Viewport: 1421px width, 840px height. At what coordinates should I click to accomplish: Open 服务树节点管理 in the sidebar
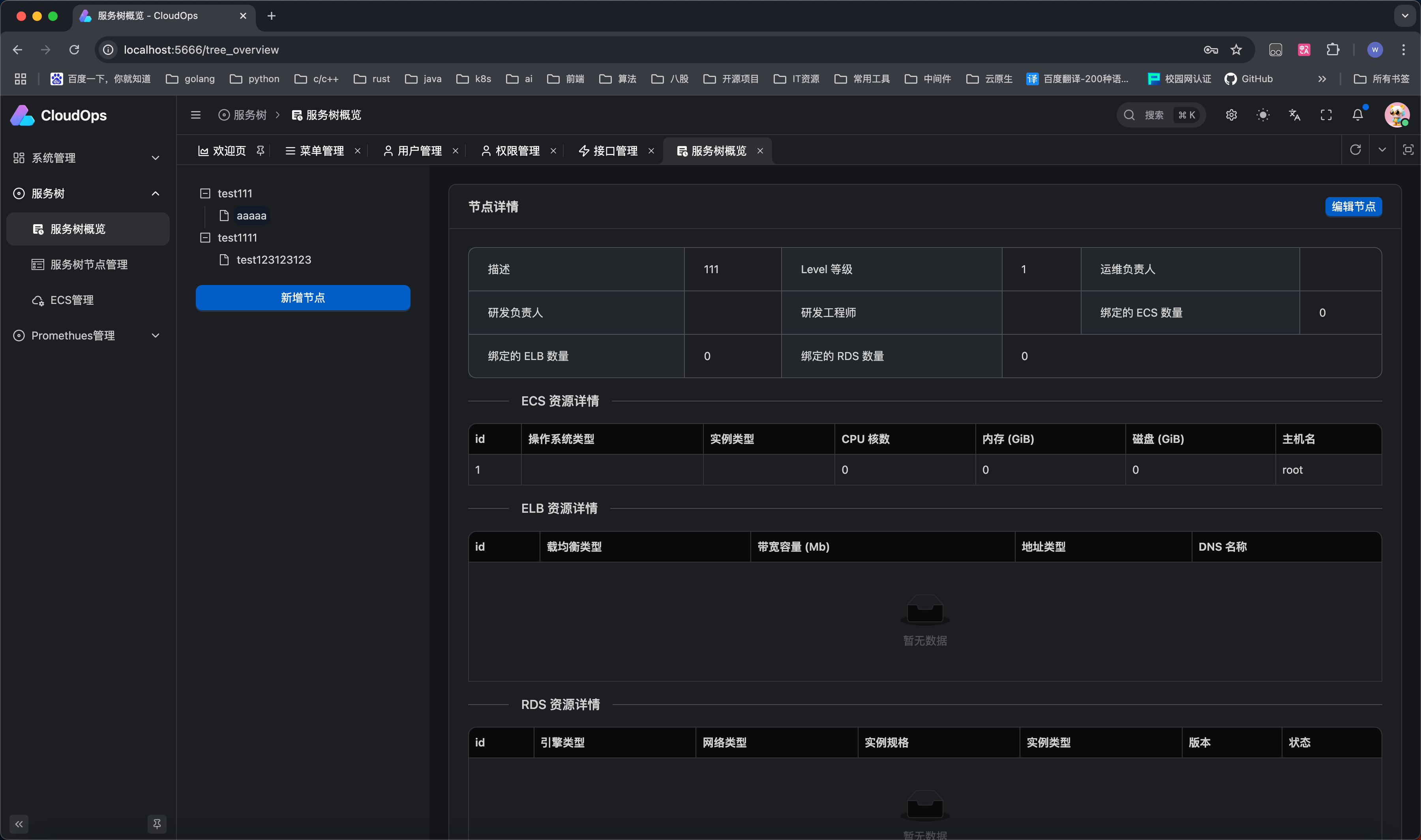click(x=88, y=264)
